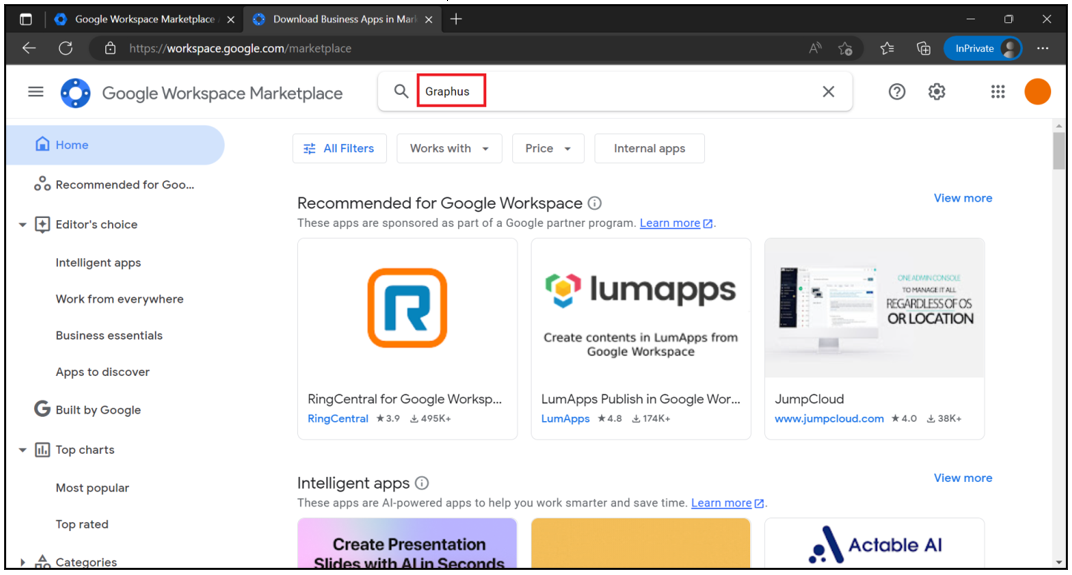Close the Google Workspace Marketplace tab

(230, 20)
